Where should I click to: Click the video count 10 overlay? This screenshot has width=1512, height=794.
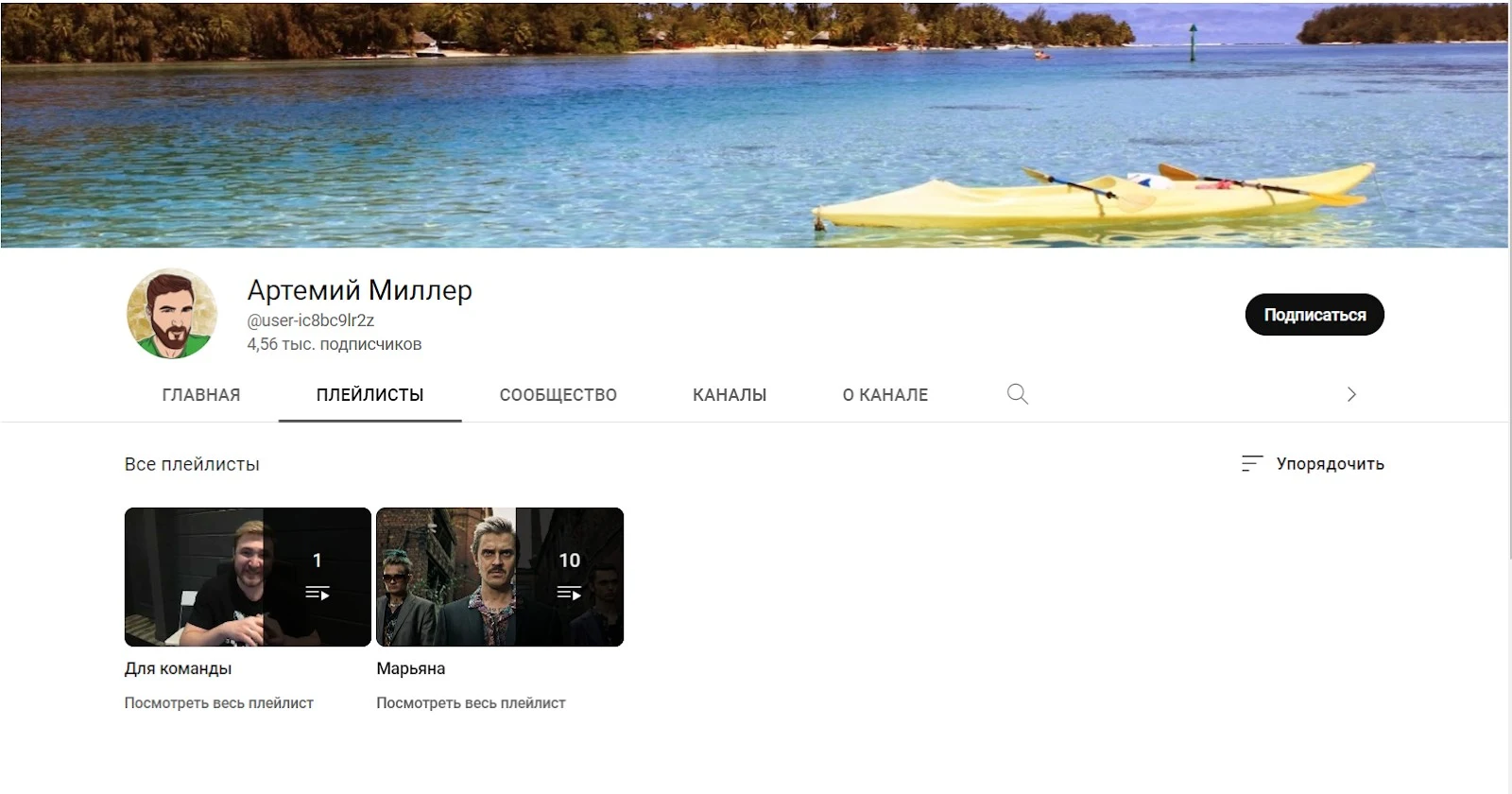[x=569, y=561]
